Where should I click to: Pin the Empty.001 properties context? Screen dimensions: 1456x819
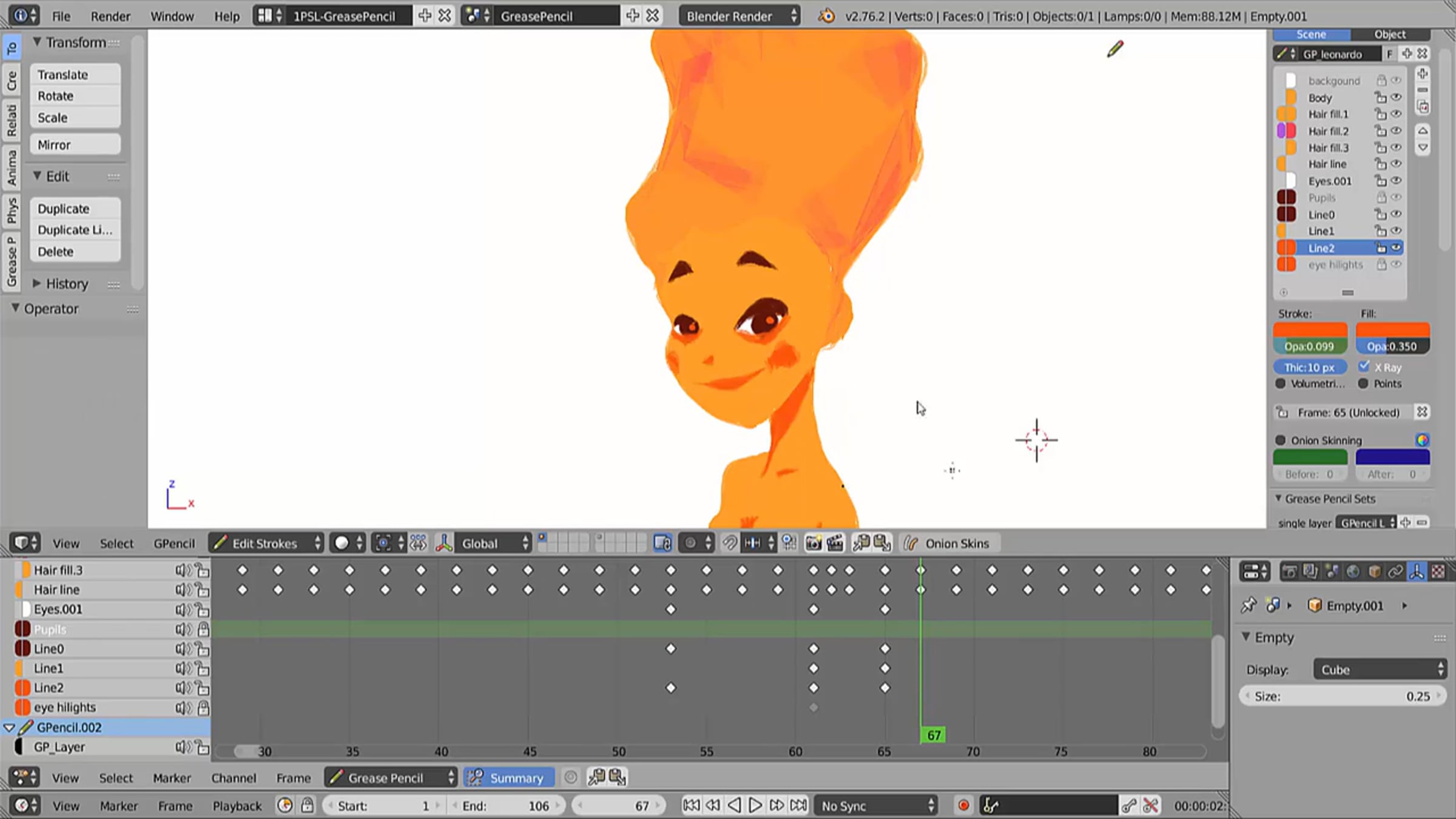1249,605
